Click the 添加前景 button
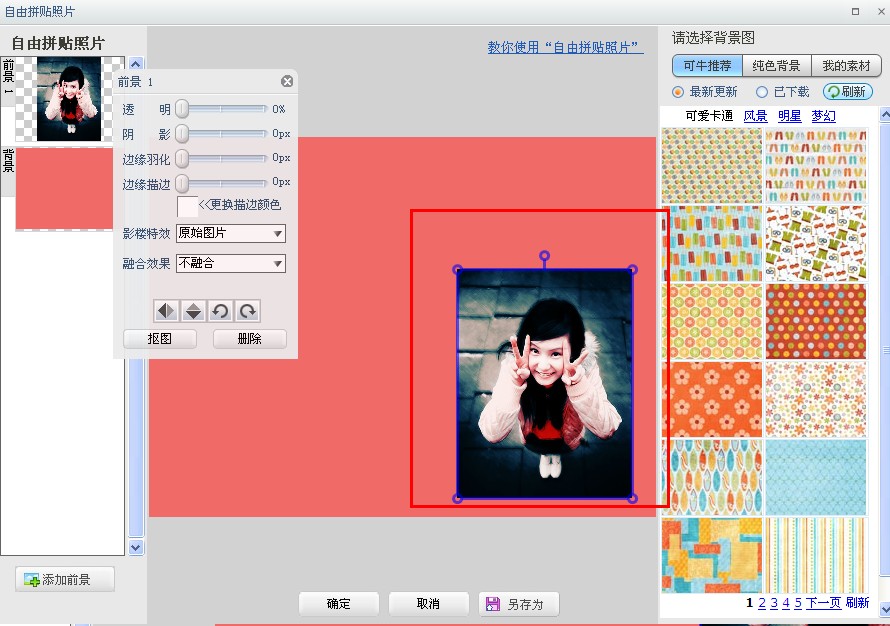Screen dimensions: 890x626 [65, 579]
